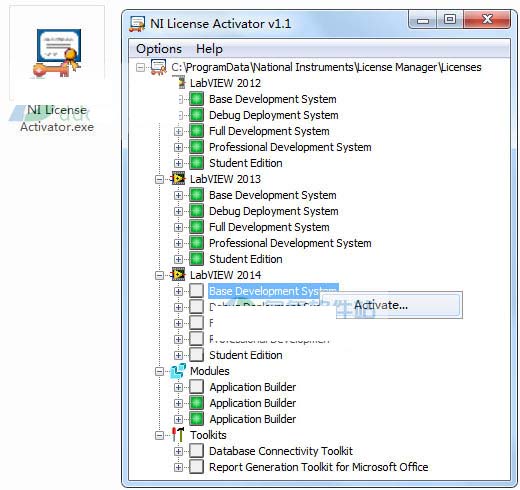The width and height of the screenshot is (520, 490).
Task: Collapse the Licenses root folder node
Action: coord(141,67)
